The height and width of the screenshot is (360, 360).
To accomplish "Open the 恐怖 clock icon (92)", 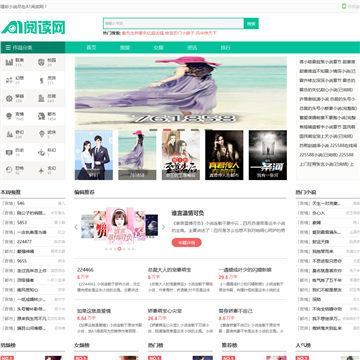I will pyautogui.click(x=9, y=170).
